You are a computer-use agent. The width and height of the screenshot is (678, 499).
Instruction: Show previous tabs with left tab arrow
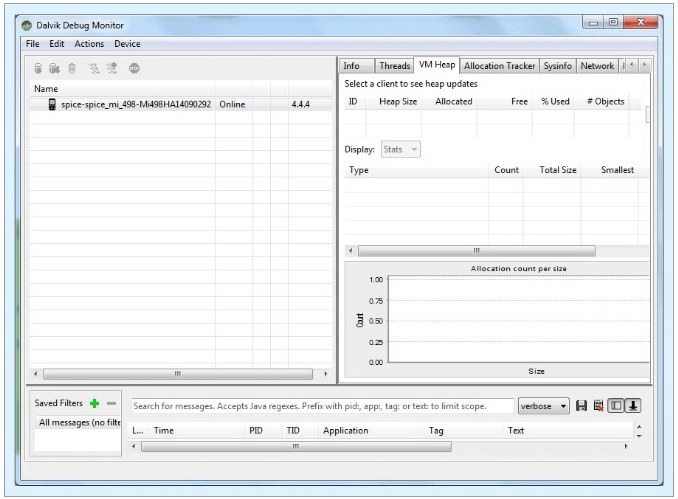[632, 65]
